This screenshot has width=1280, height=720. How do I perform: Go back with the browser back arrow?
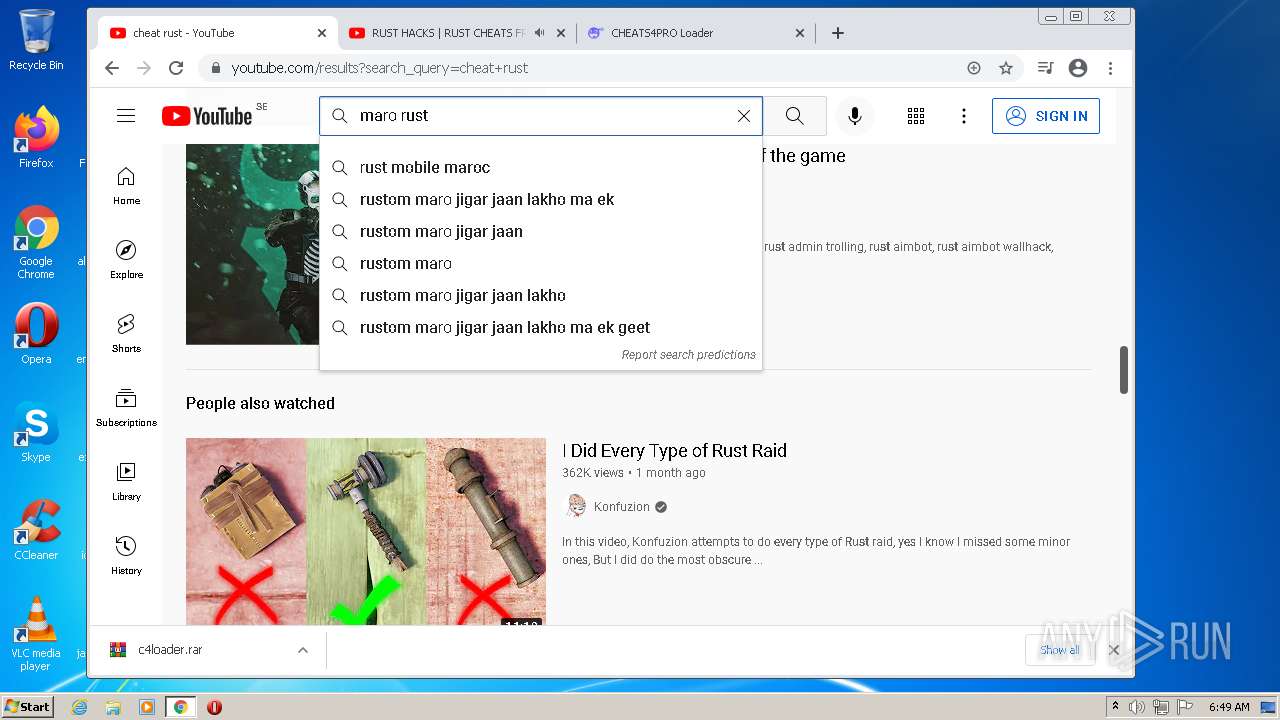112,68
